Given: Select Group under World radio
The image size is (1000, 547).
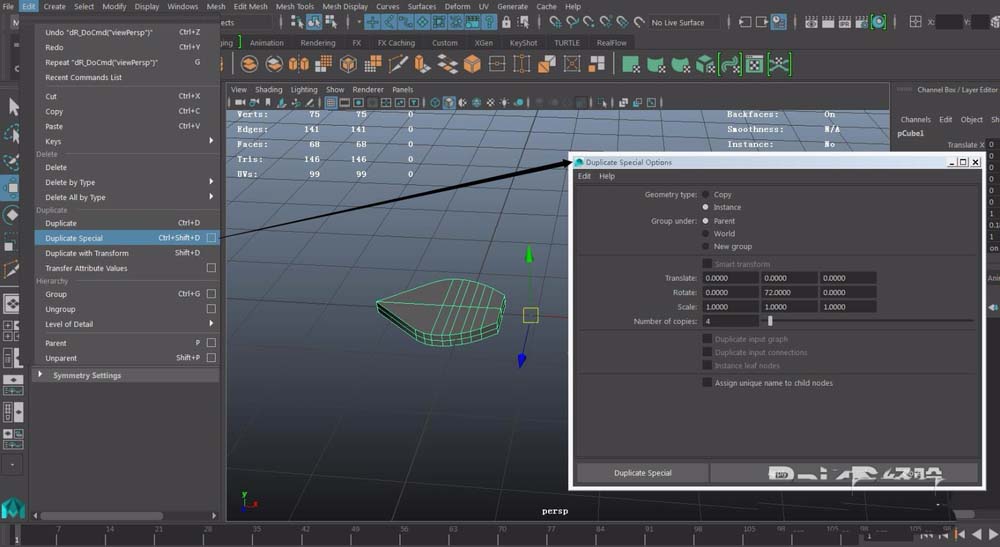Looking at the screenshot, I should tap(705, 233).
